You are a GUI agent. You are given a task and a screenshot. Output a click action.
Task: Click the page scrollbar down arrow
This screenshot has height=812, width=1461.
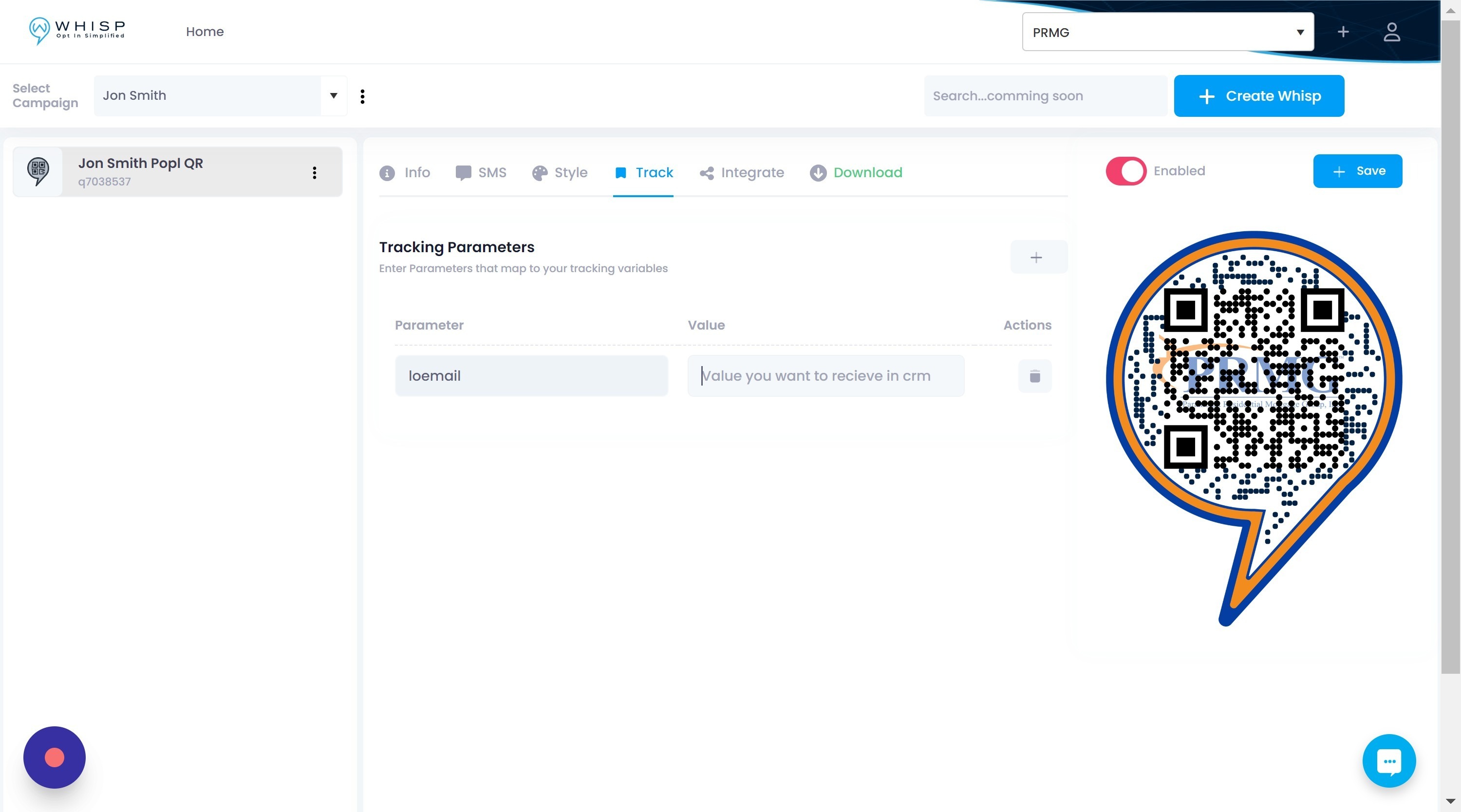pyautogui.click(x=1451, y=801)
